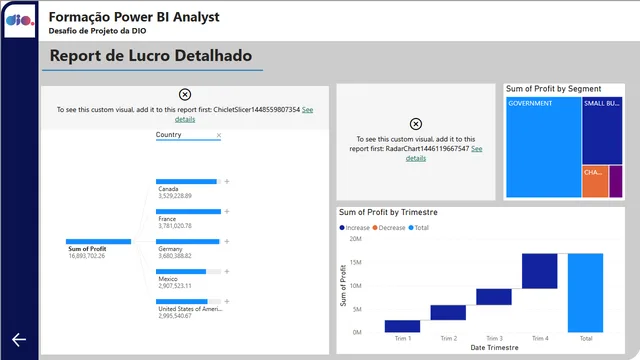
Task: Click the ChicletSlicer error X icon
Action: tap(185, 95)
